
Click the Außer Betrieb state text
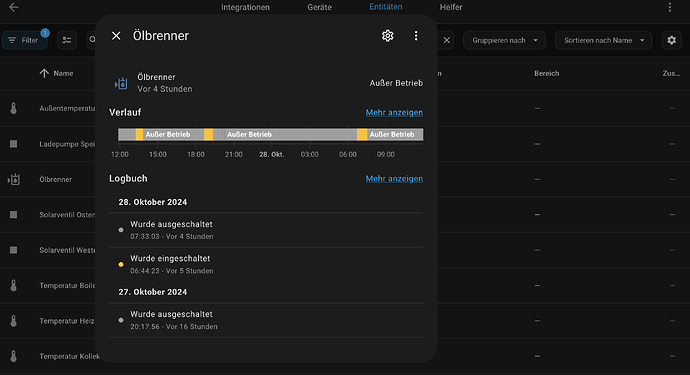(396, 83)
